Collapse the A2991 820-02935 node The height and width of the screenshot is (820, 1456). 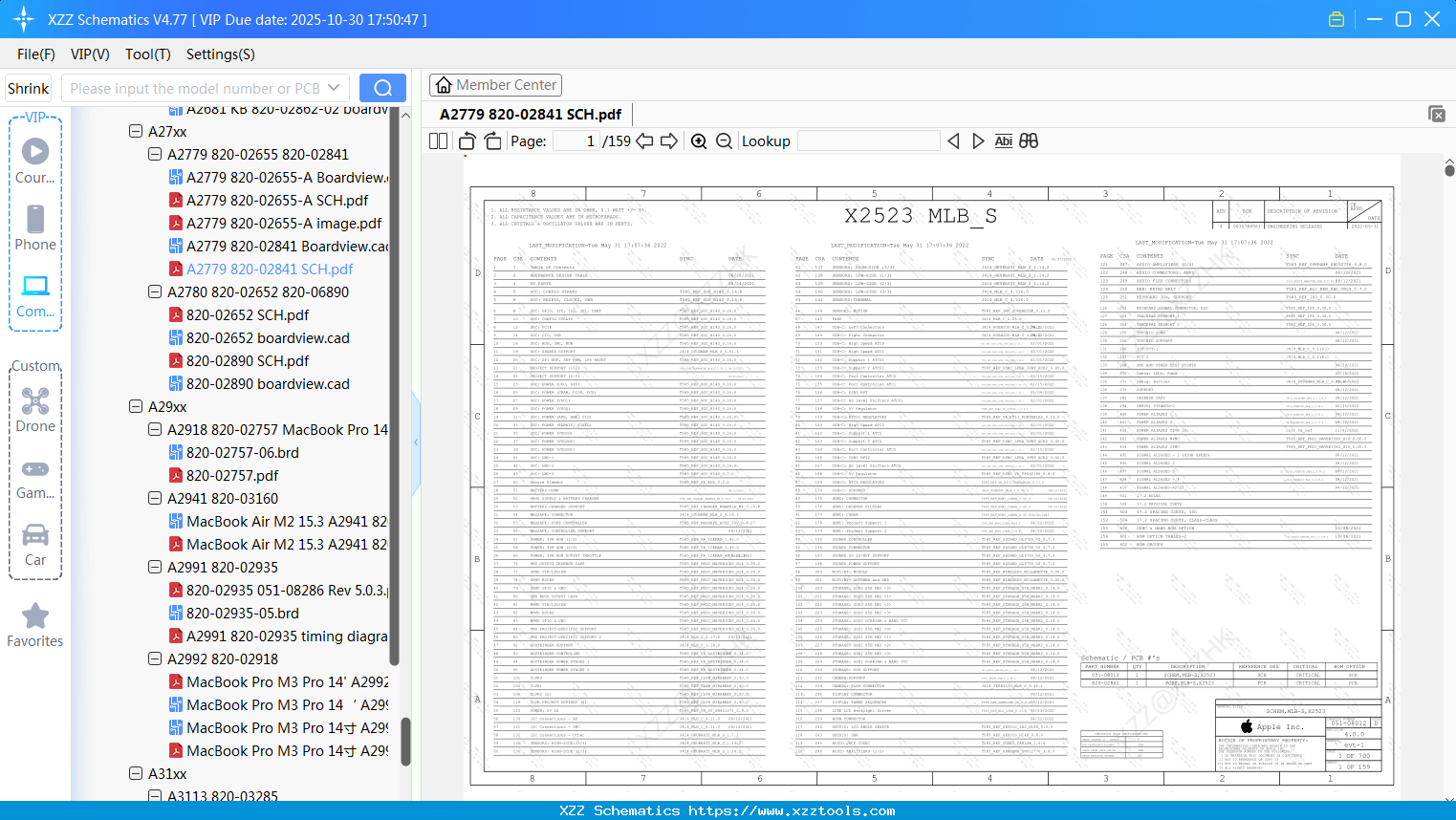155,567
